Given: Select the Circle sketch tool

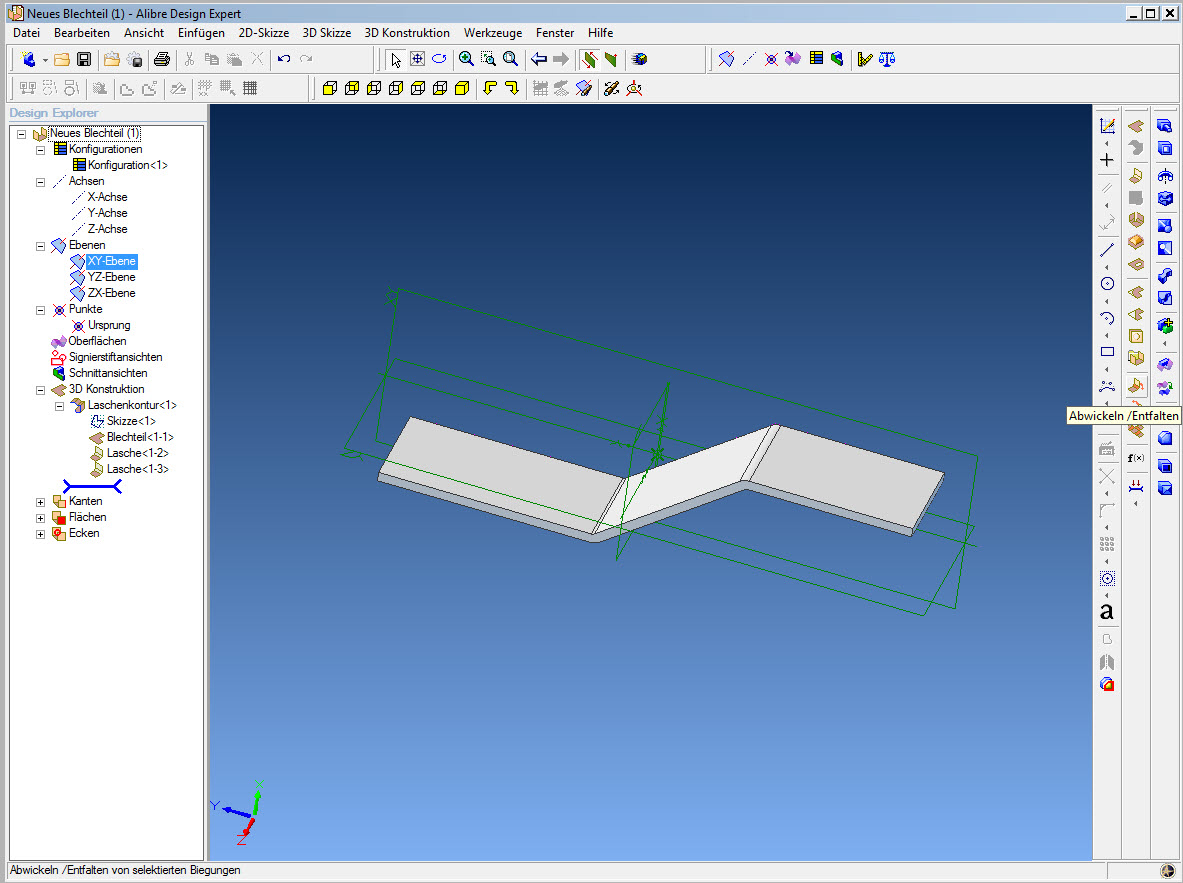Looking at the screenshot, I should 1107,284.
